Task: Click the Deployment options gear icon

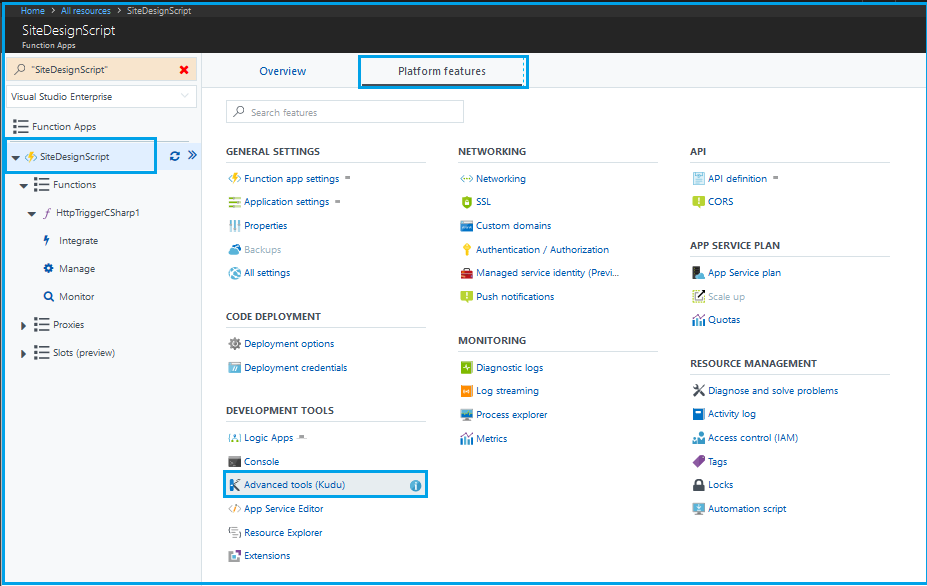Action: [235, 344]
